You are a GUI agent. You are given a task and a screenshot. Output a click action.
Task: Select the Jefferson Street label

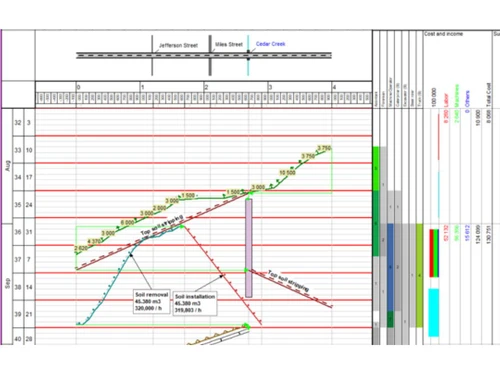(x=178, y=45)
